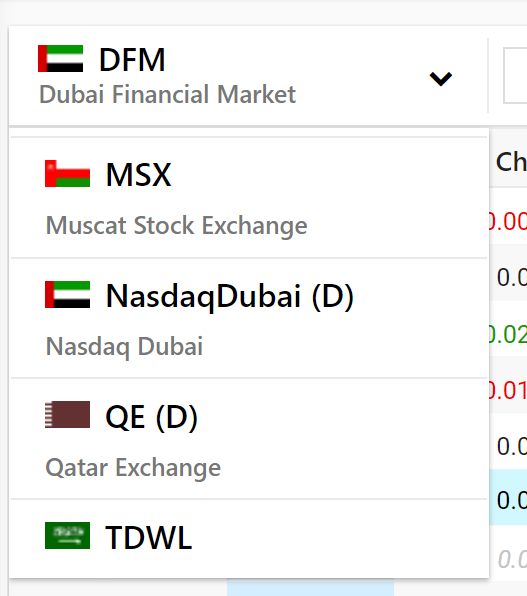Choose the TDWL exchange entry

tap(249, 539)
